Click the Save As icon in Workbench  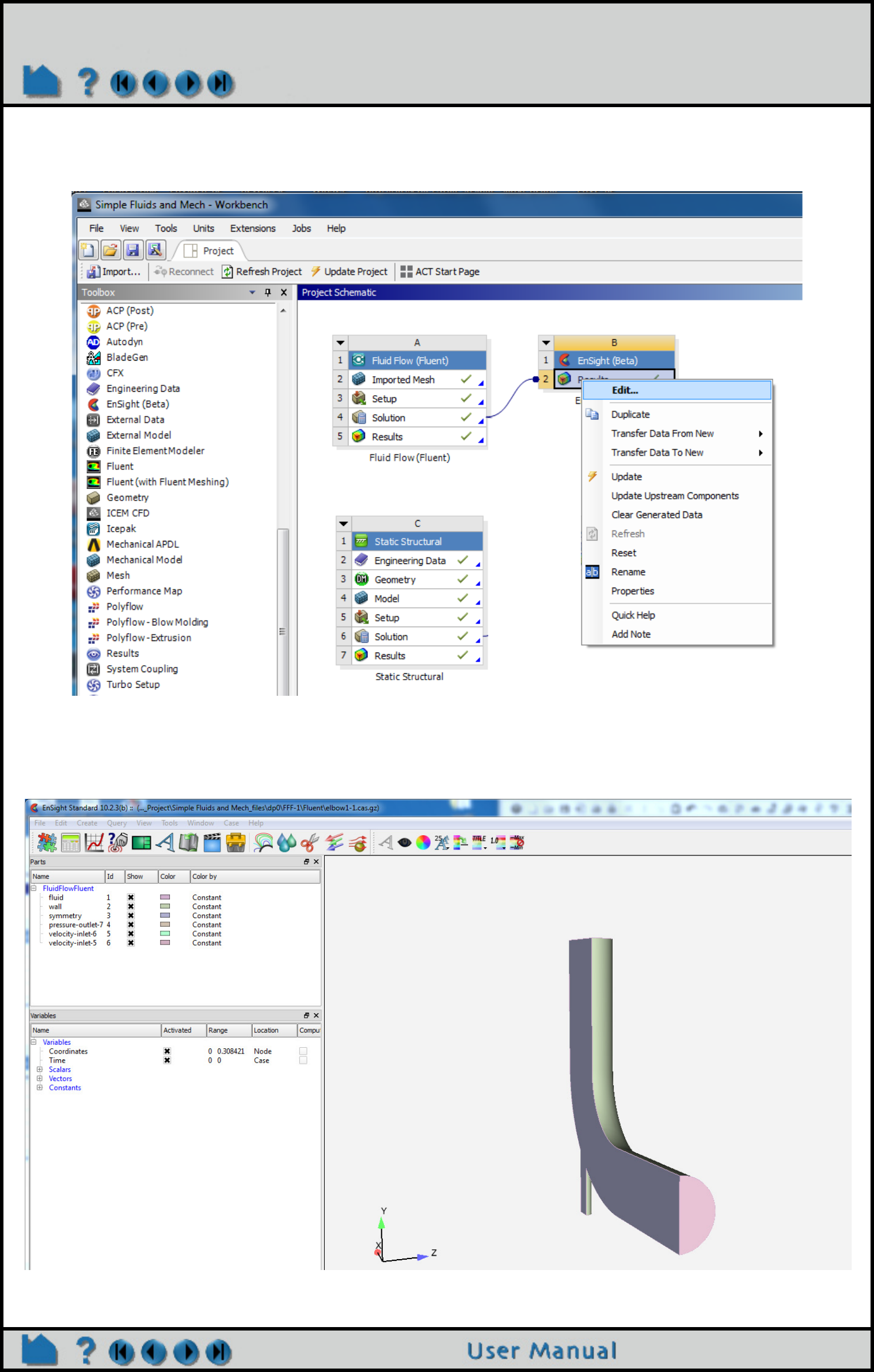pos(155,250)
